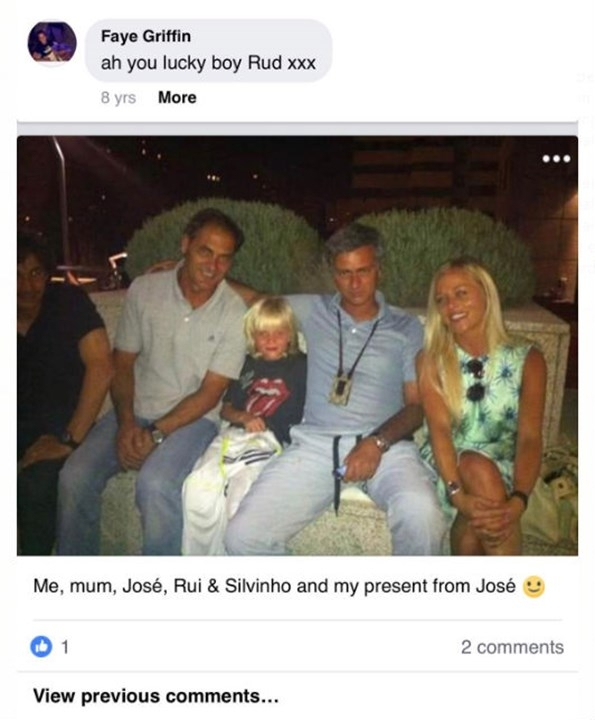This screenshot has width=595, height=720.
Task: Open Faye Griffin's profile via her name
Action: click(x=146, y=36)
